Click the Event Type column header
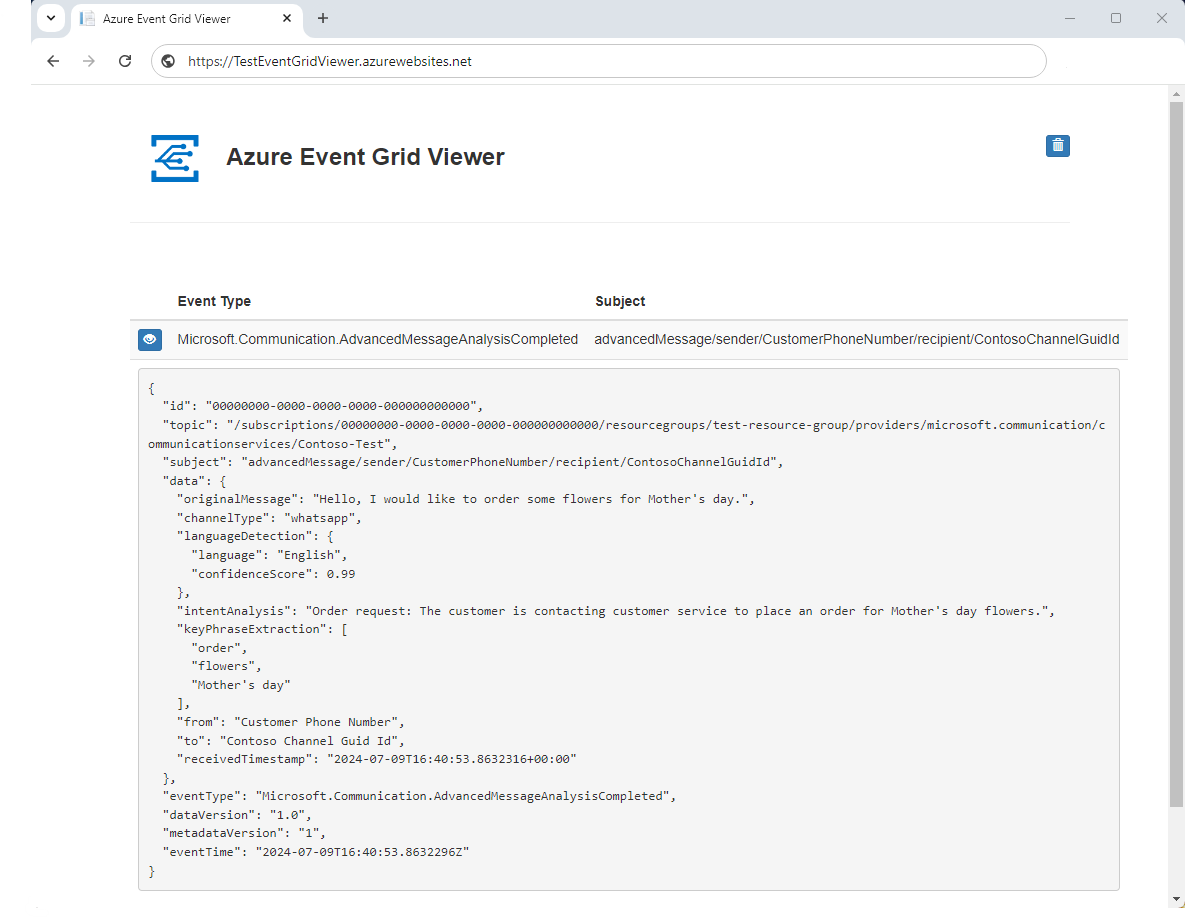 click(x=214, y=301)
